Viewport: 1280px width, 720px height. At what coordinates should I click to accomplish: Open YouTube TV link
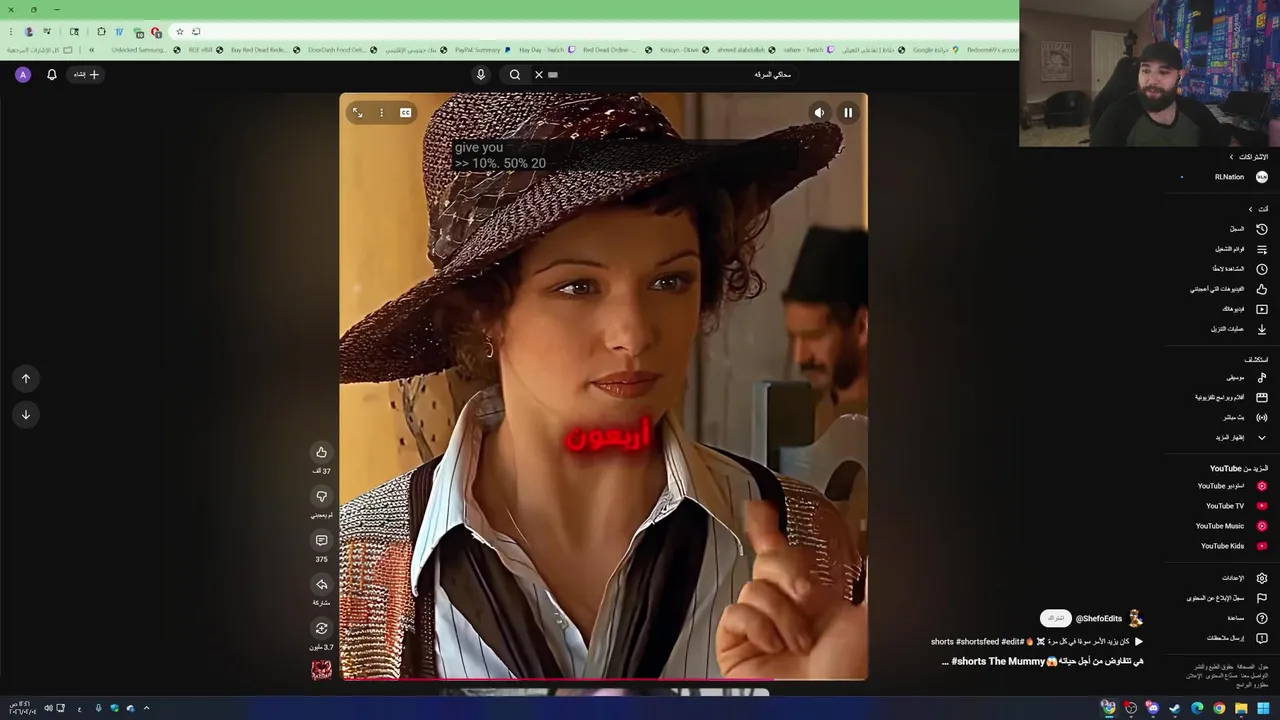pyautogui.click(x=1222, y=506)
